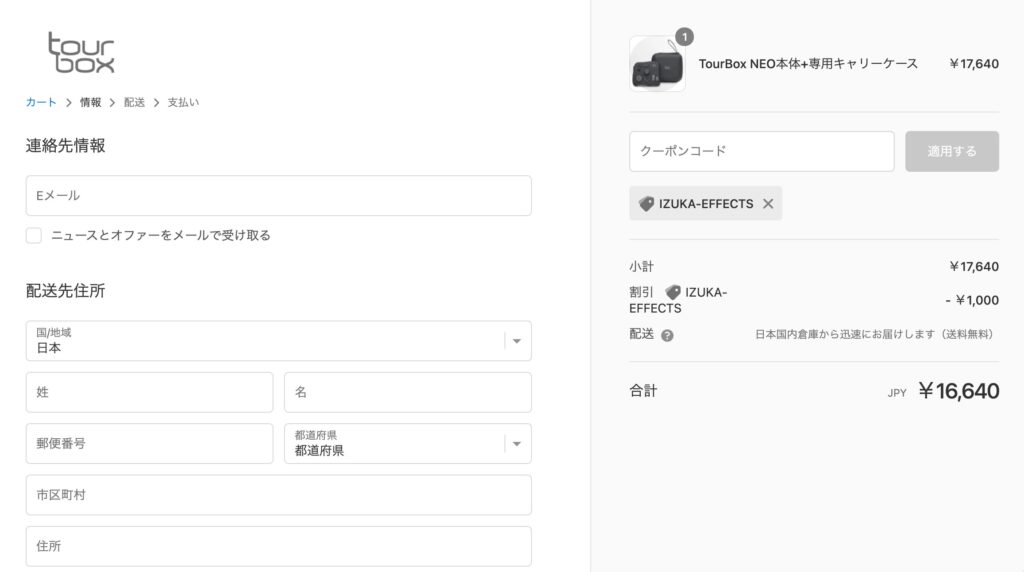Click the product name TourBox NEO本体+専用キャリーケース
The image size is (1024, 572).
click(x=808, y=64)
